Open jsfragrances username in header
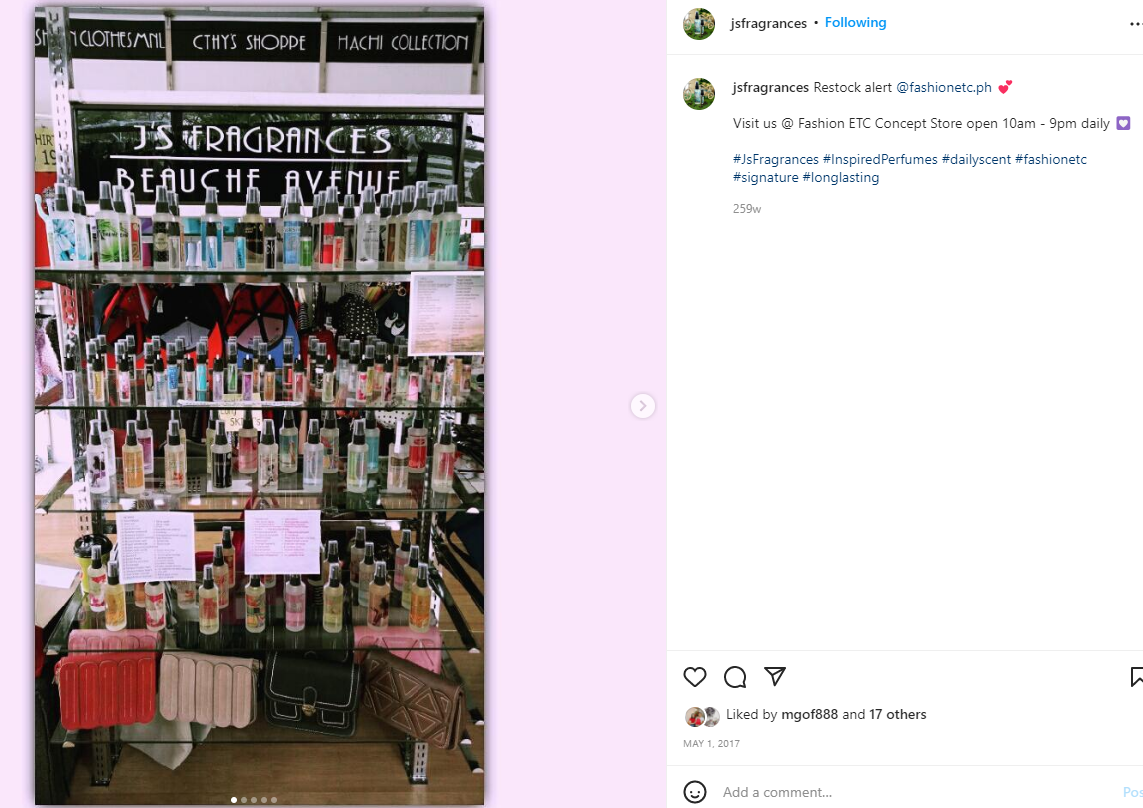Viewport: 1143px width, 808px height. (768, 23)
